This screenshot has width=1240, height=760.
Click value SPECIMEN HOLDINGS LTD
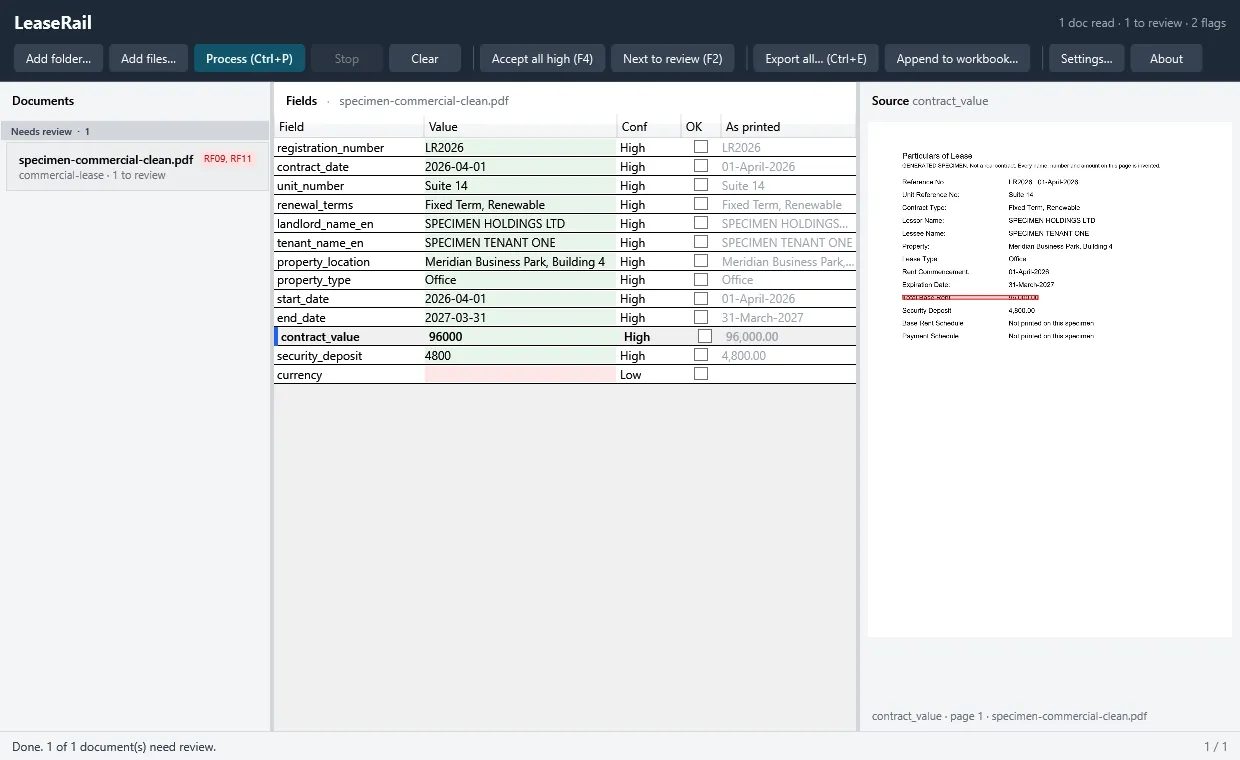point(495,223)
